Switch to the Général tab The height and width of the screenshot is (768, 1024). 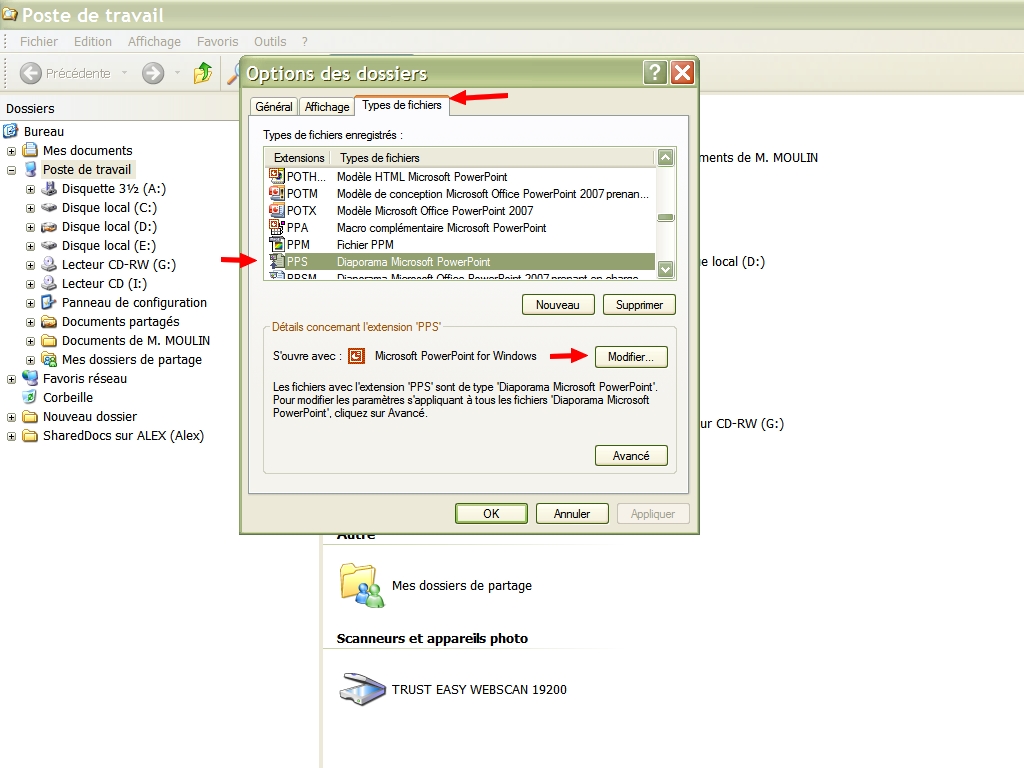click(274, 107)
